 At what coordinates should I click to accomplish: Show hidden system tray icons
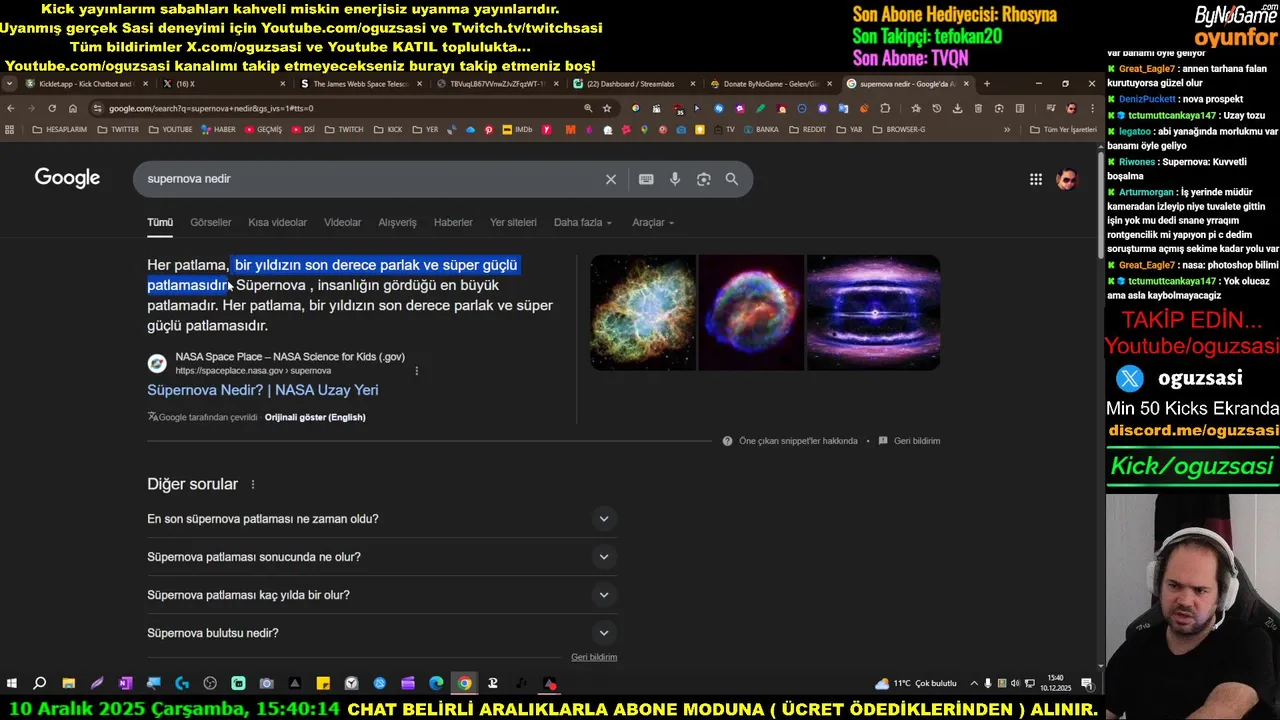click(974, 684)
